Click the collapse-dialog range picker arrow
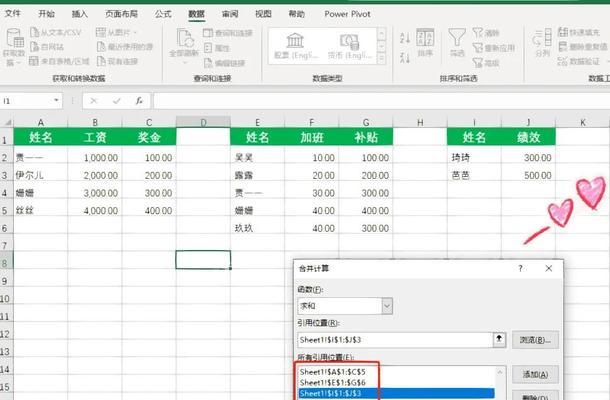This screenshot has height=400, width=610. tap(499, 340)
